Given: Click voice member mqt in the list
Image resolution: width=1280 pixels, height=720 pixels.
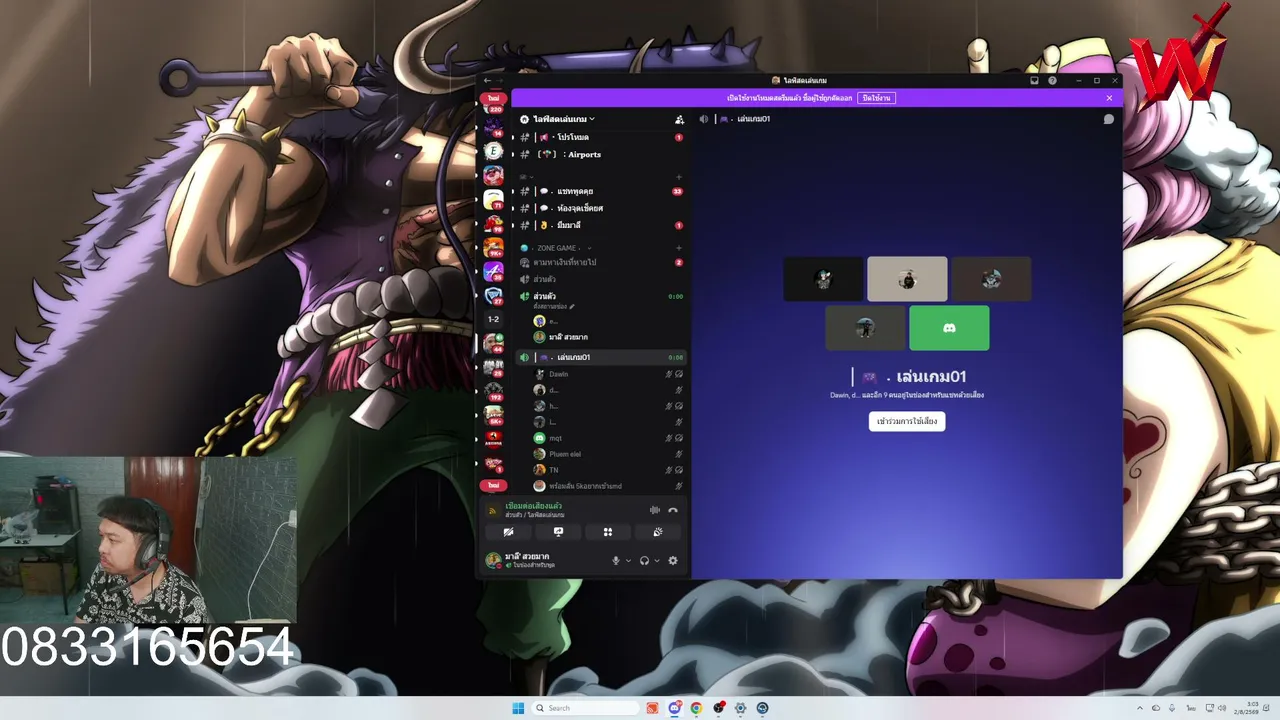Looking at the screenshot, I should click(608, 438).
